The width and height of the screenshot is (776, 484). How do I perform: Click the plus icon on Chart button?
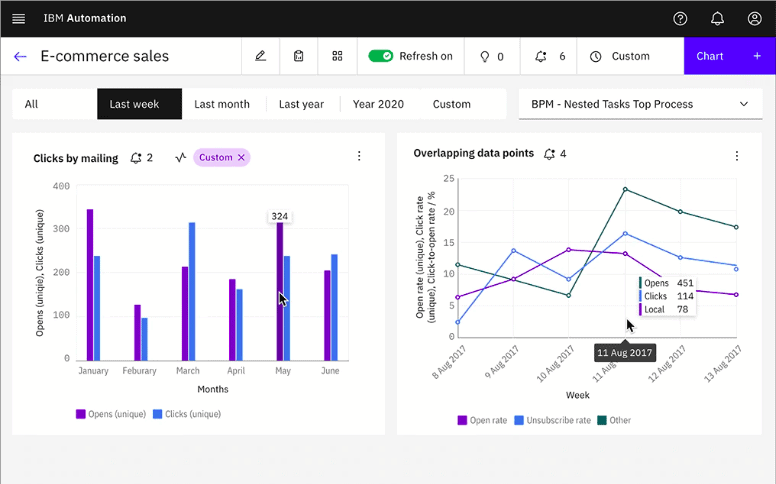[757, 56]
